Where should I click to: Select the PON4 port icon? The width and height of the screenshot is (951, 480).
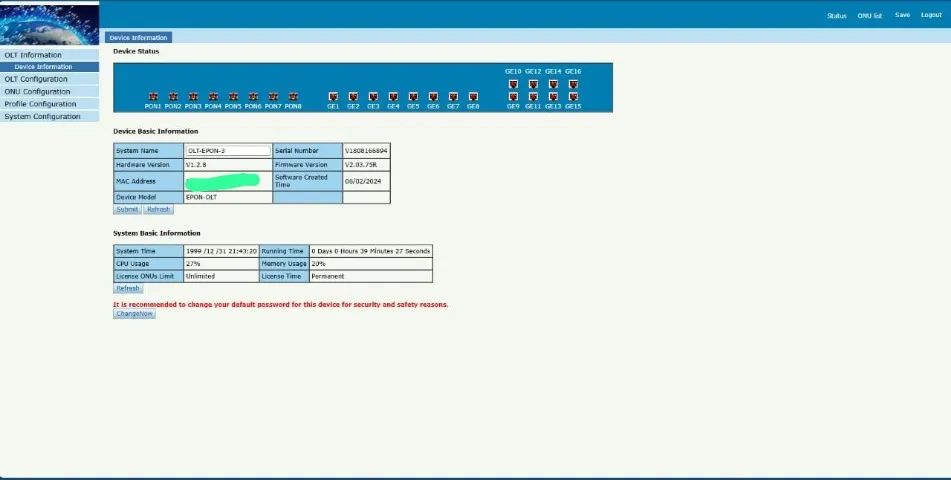[213, 97]
